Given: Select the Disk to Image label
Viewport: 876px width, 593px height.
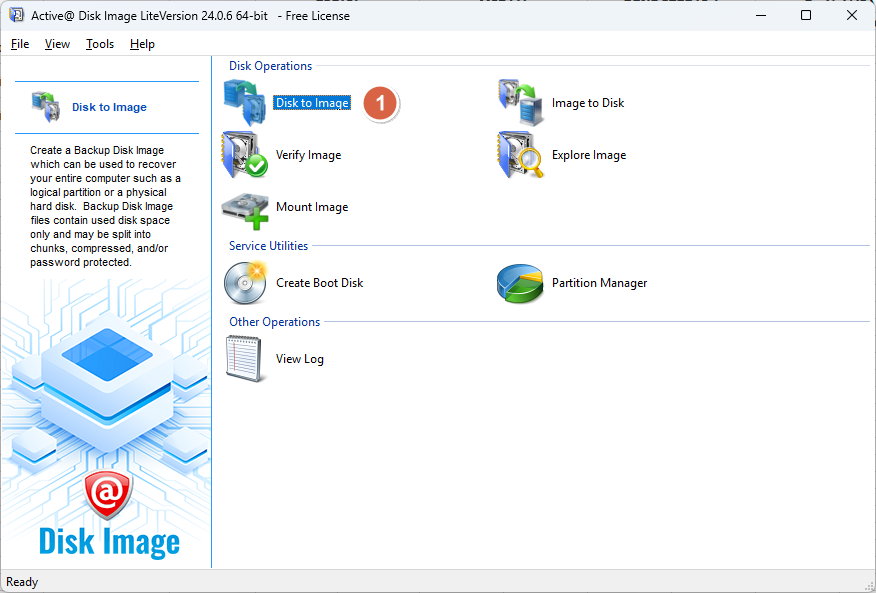Looking at the screenshot, I should (312, 103).
